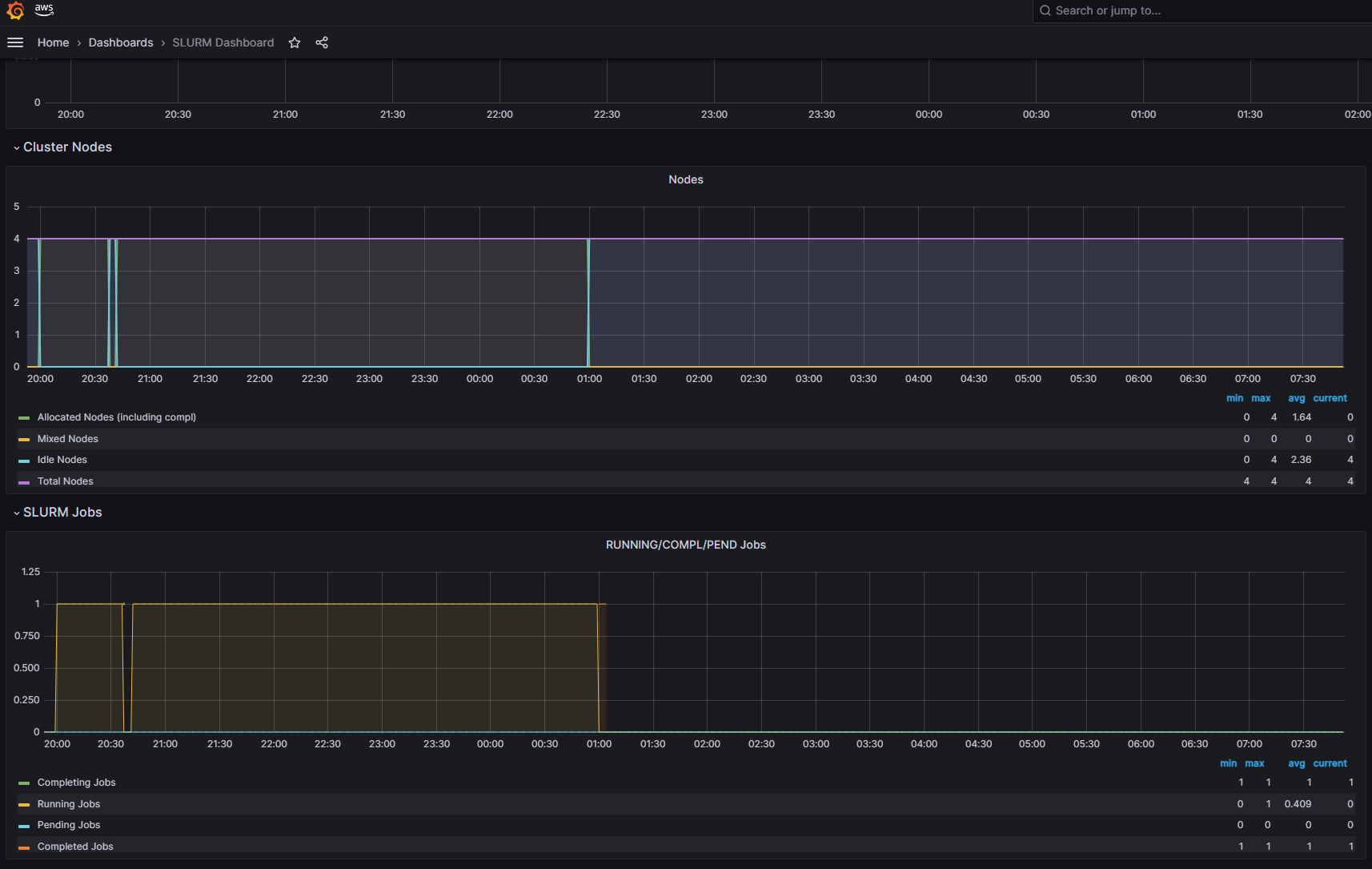Sort Nodes legend by avg column
The height and width of the screenshot is (869, 1372).
click(x=1296, y=398)
